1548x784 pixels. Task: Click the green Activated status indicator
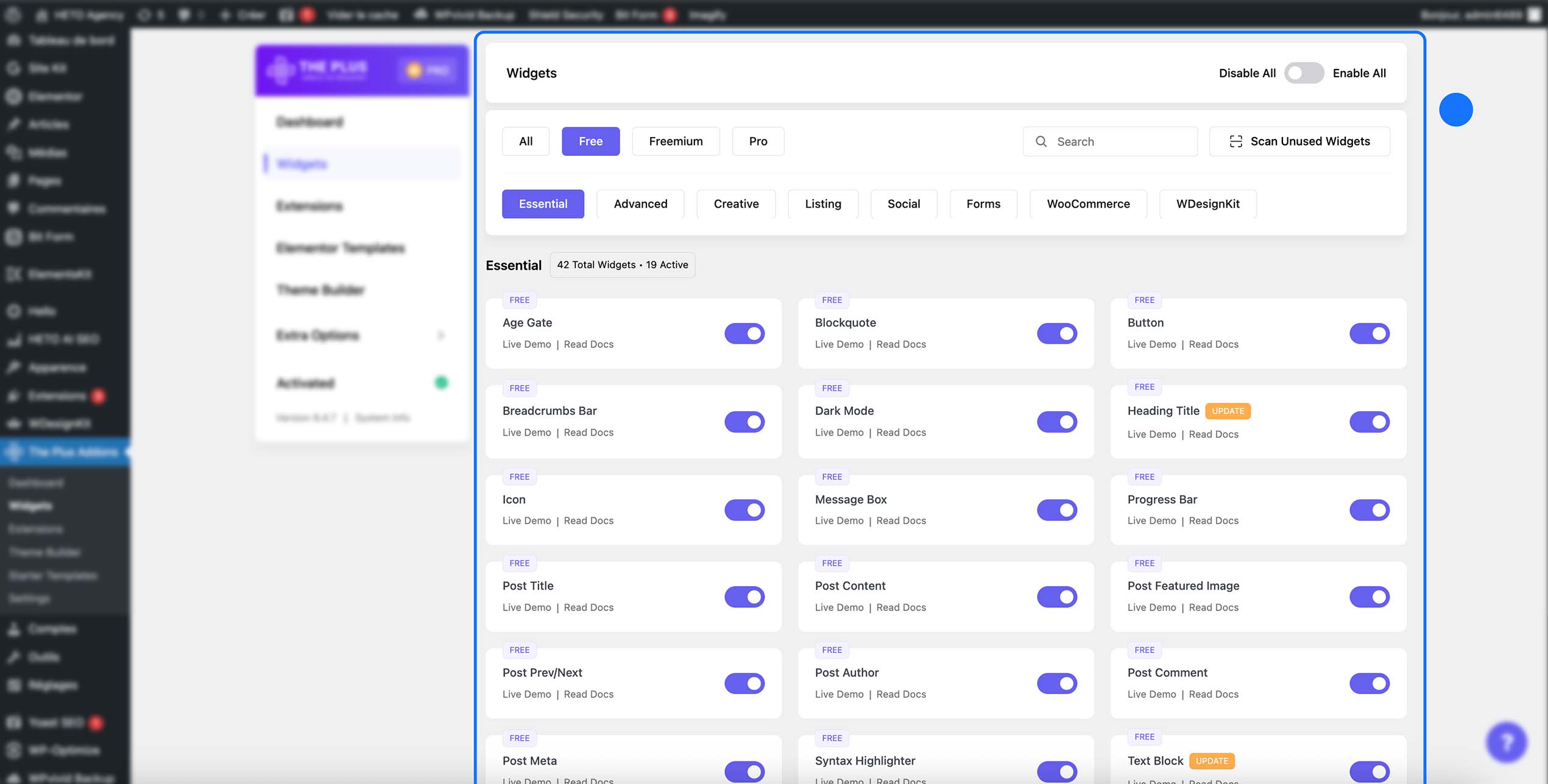point(441,382)
